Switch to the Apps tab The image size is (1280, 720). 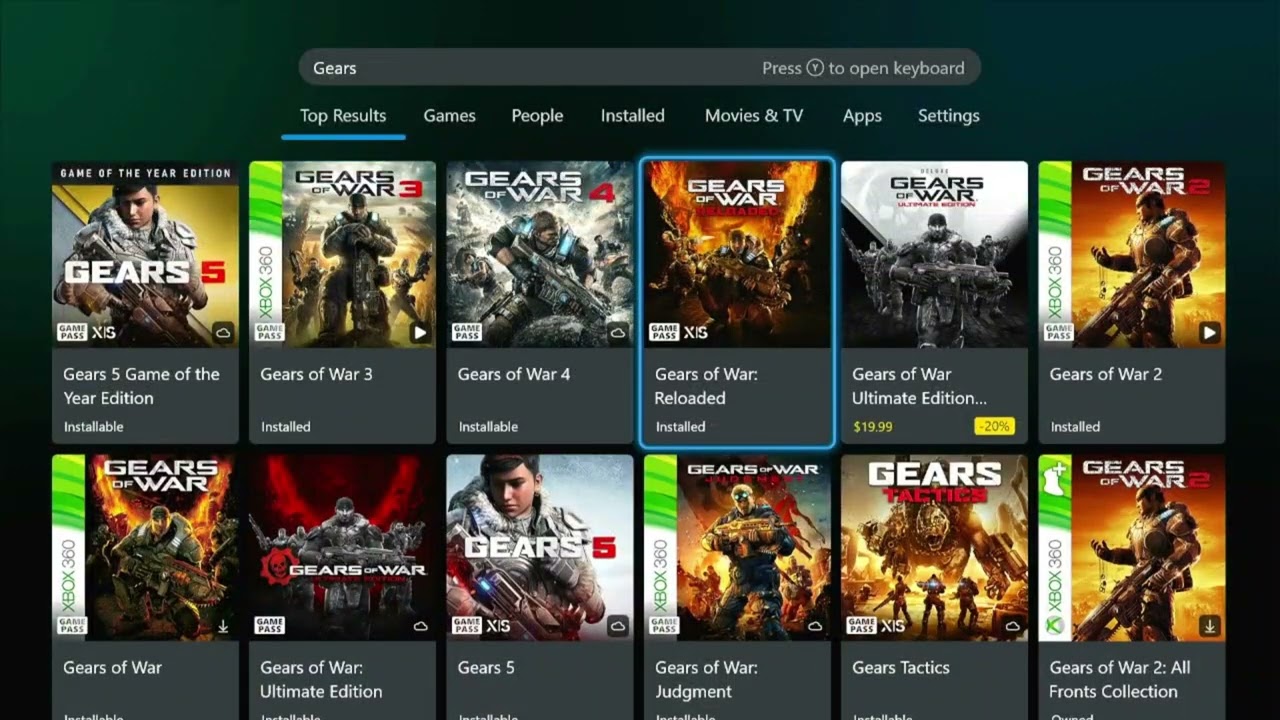point(862,115)
